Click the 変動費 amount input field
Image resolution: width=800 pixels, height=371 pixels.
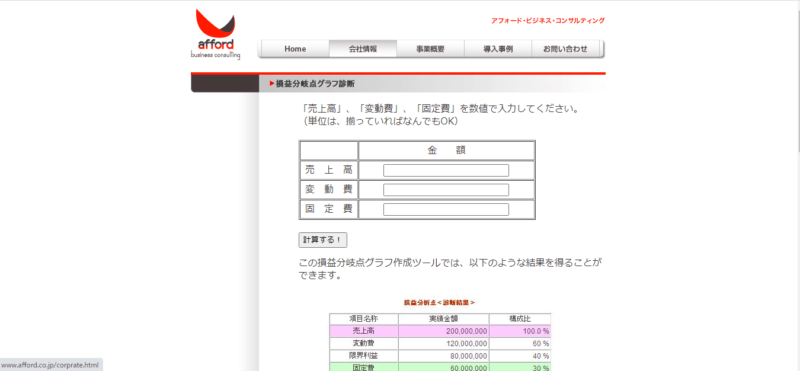(446, 190)
